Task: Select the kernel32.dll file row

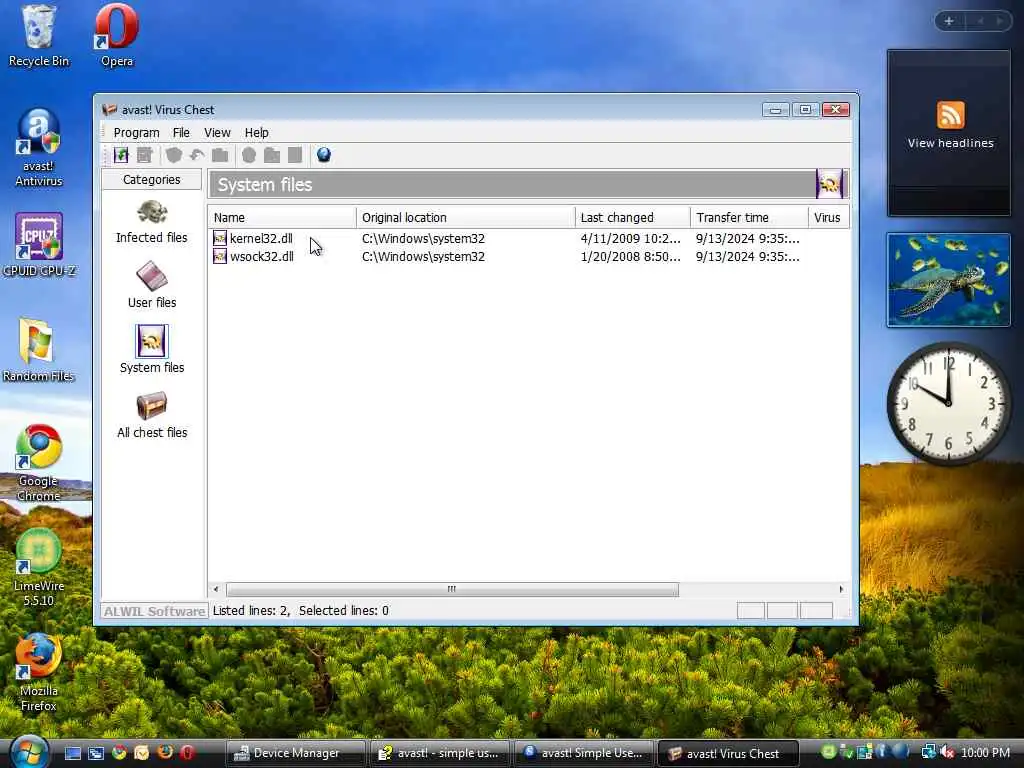Action: [529, 238]
